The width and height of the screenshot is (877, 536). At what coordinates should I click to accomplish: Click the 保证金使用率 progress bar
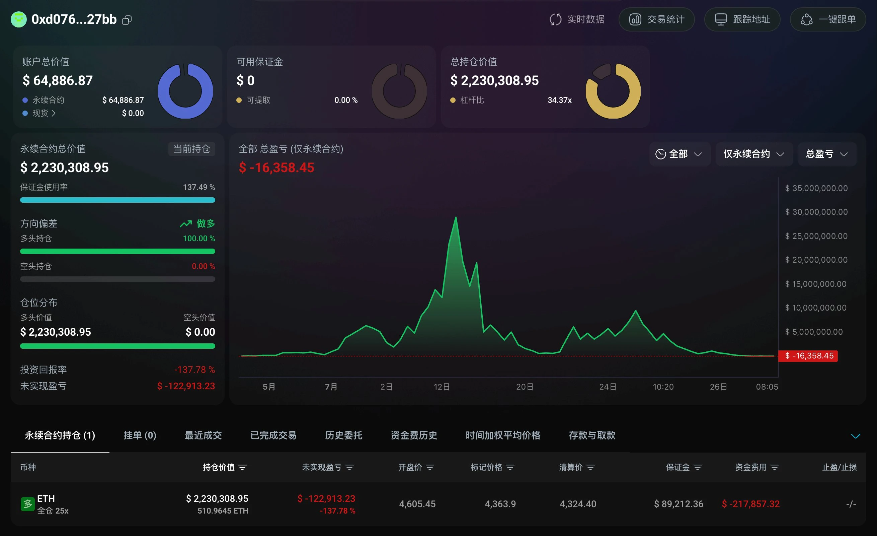(x=117, y=200)
